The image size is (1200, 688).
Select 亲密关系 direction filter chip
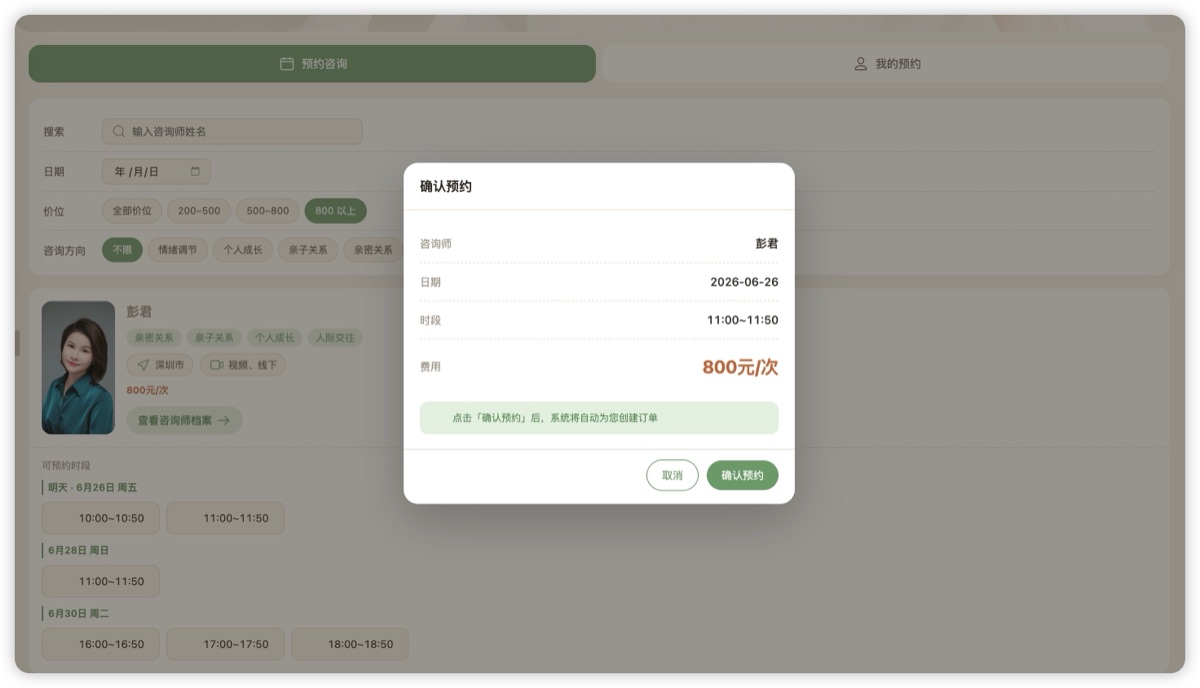coord(373,250)
